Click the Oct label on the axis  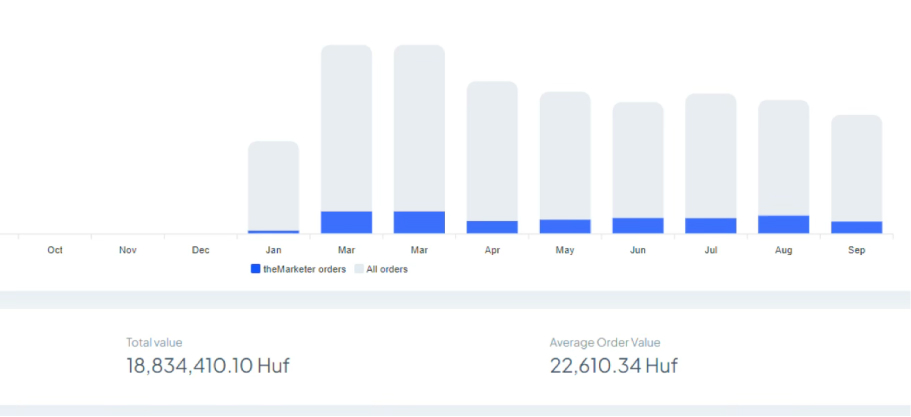click(x=55, y=250)
